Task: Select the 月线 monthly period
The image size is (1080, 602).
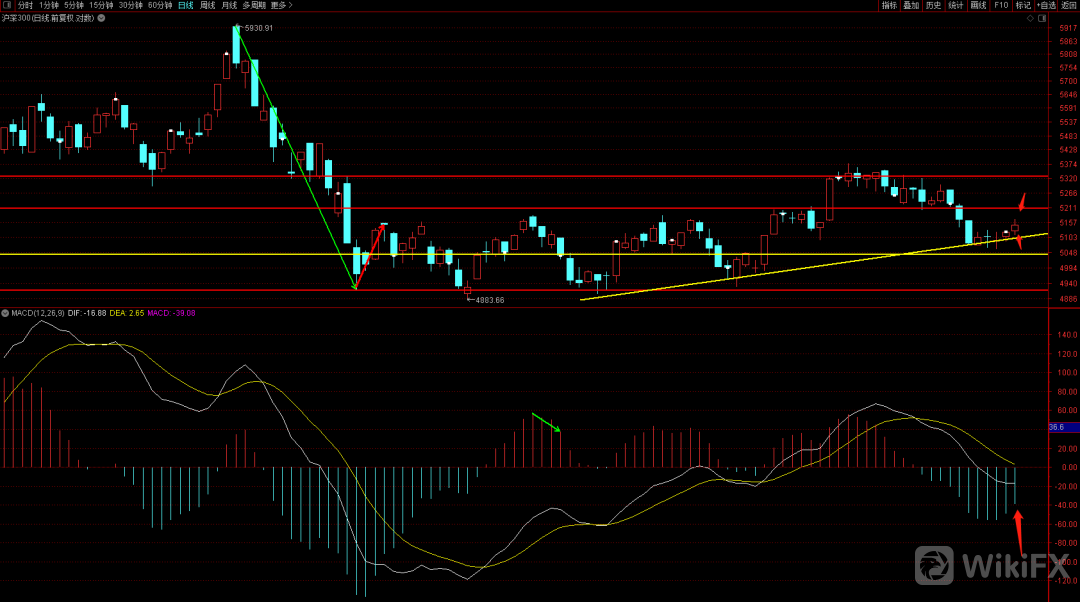Action: point(229,5)
